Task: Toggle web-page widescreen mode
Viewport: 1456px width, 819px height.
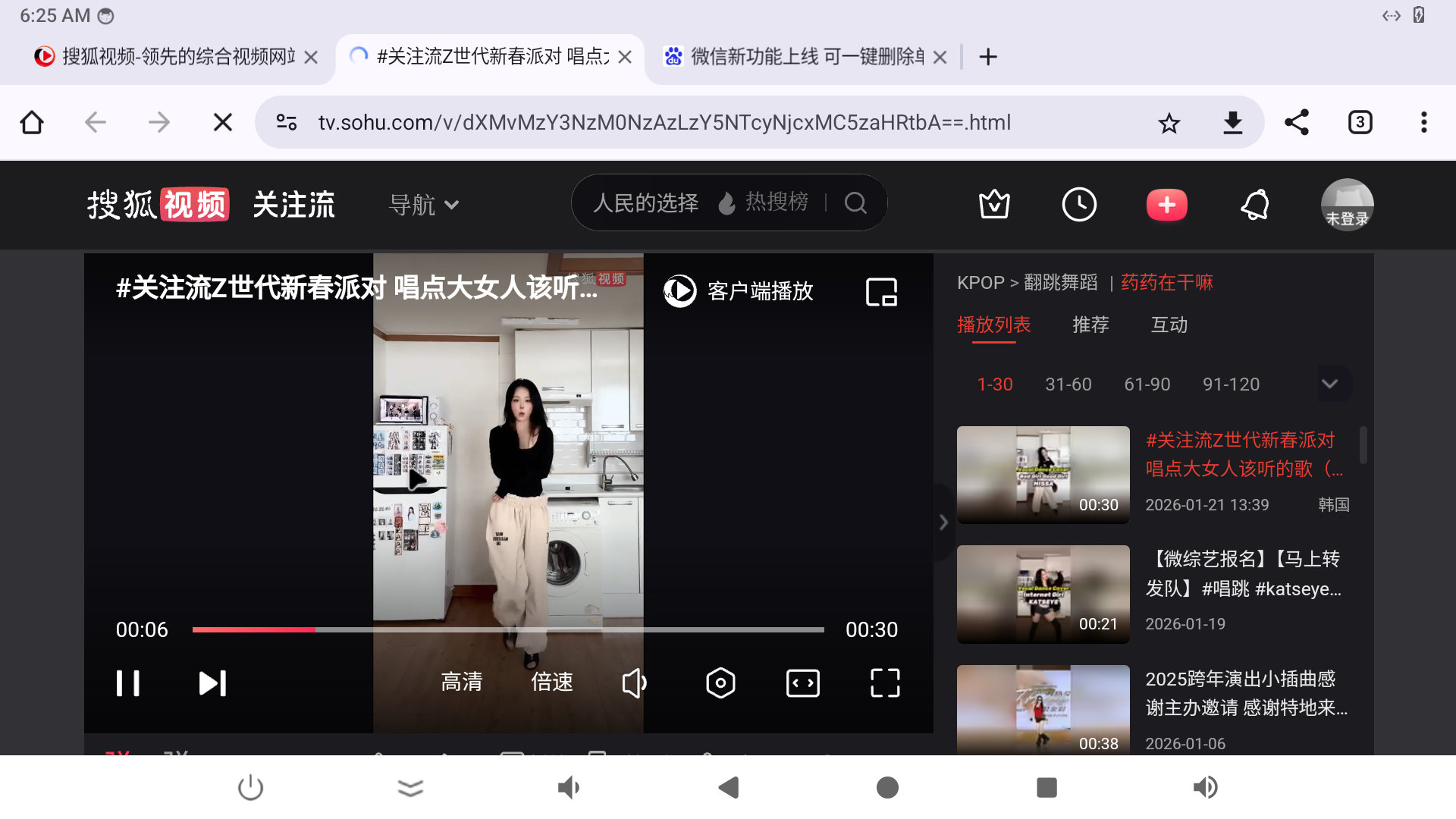Action: tap(803, 683)
